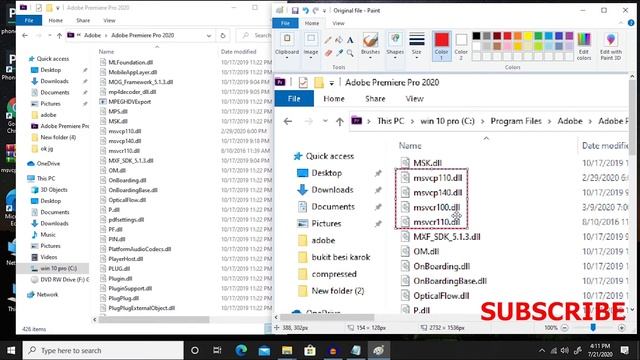
Task: Open the View tab in Explorer window
Action: click(109, 20)
